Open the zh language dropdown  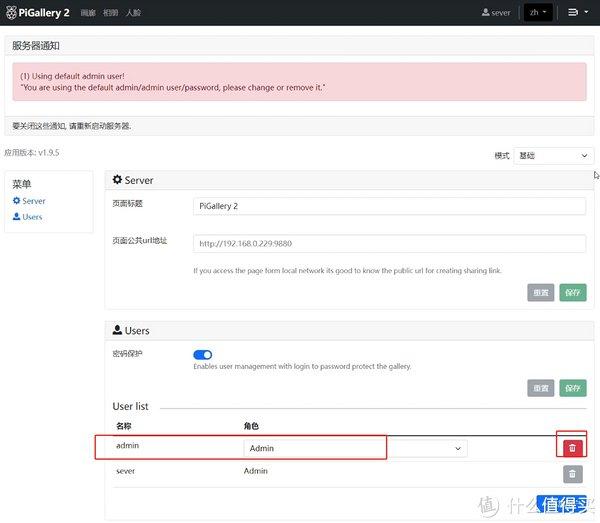[538, 13]
